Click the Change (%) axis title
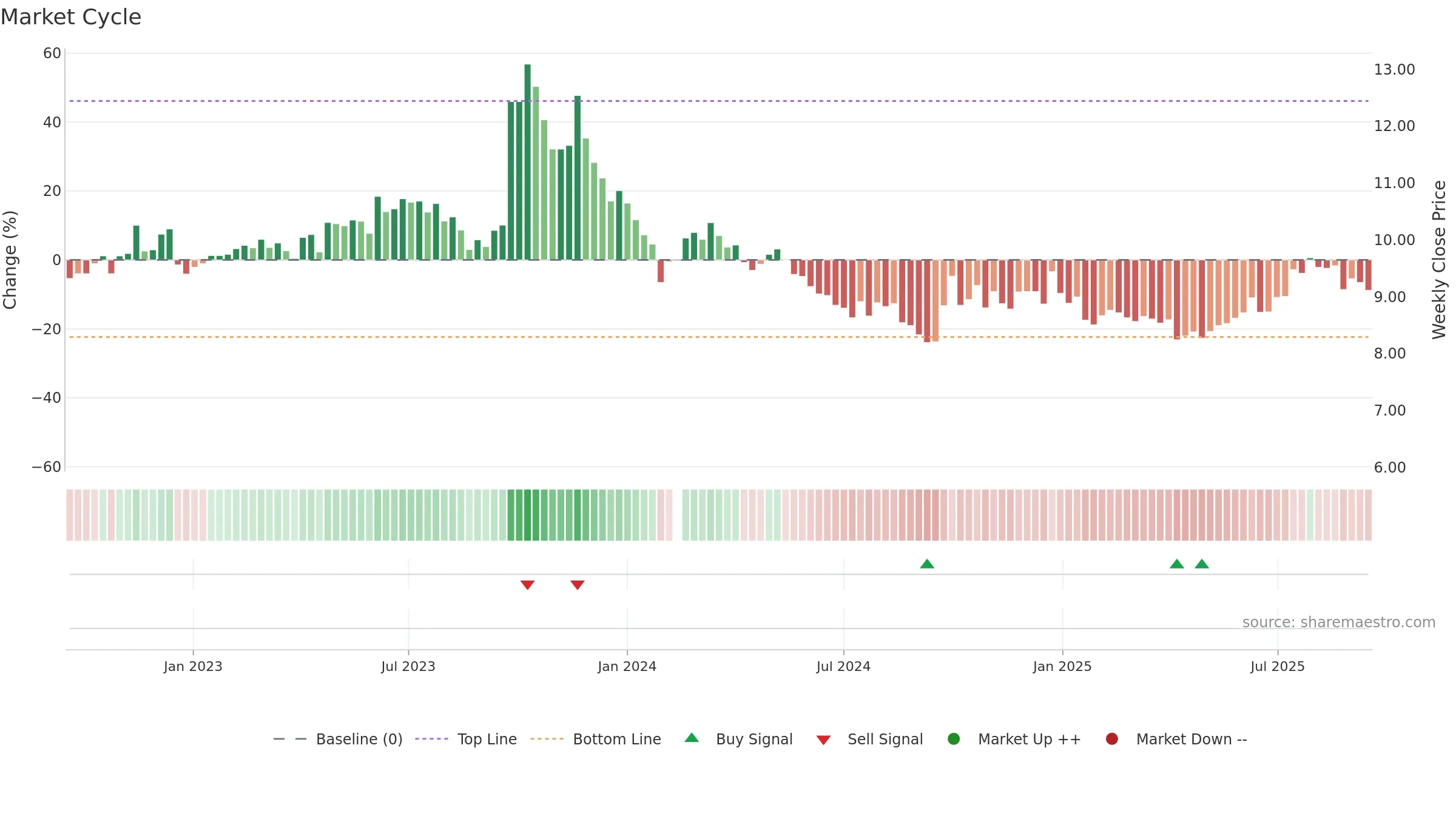The image size is (1456, 819). click(x=10, y=260)
